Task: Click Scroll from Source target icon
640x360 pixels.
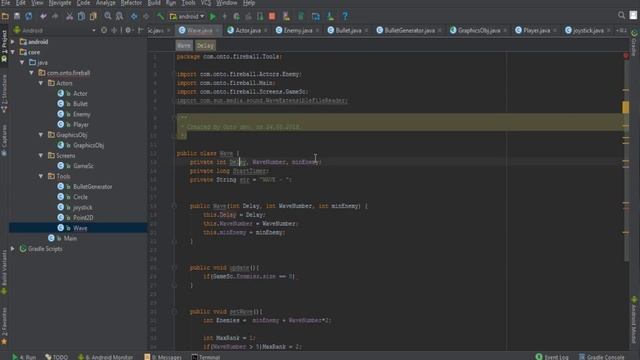Action: coord(104,30)
